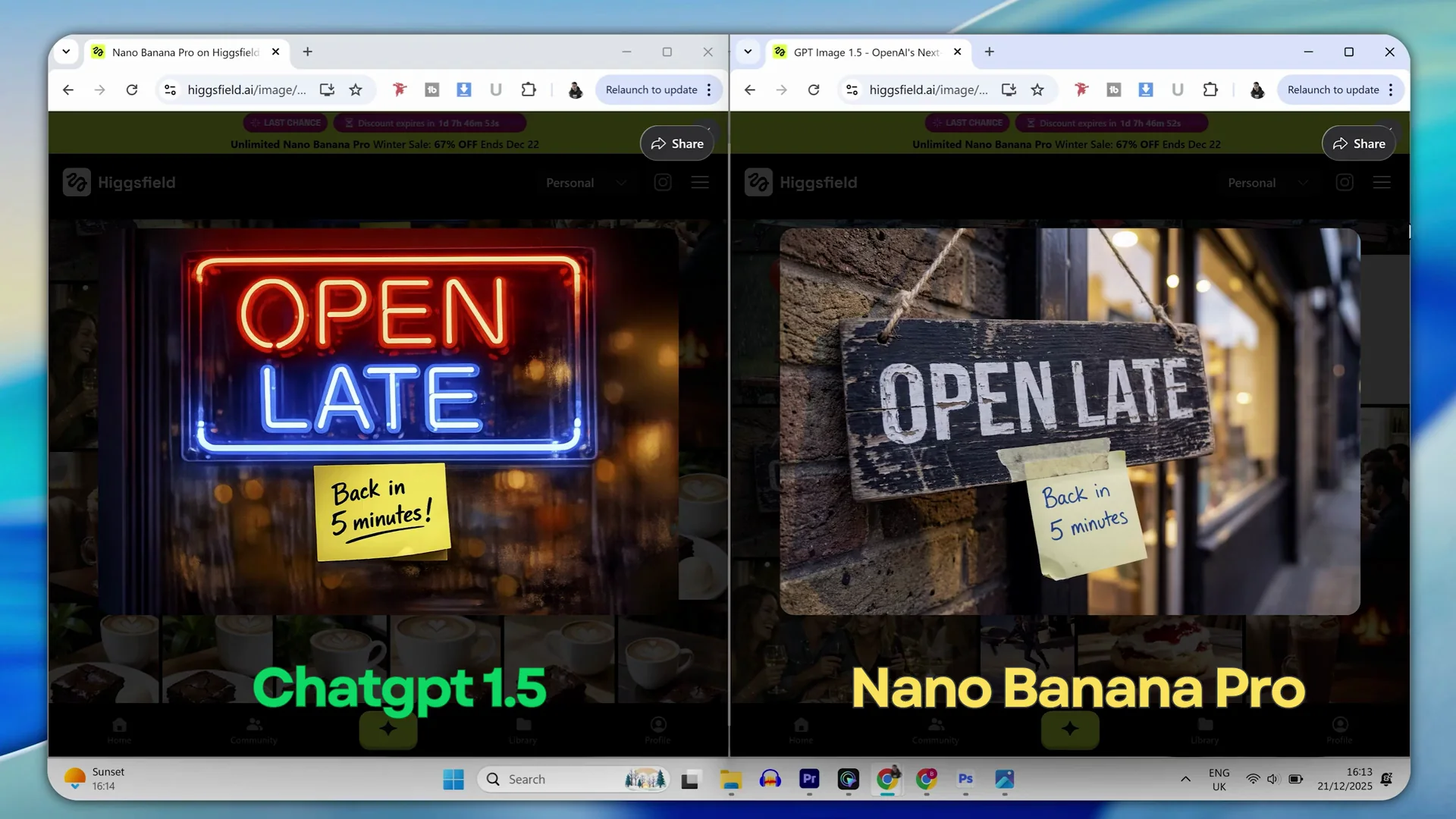Toggle the bookmark star for the page
The height and width of the screenshot is (819, 1456).
[x=356, y=89]
